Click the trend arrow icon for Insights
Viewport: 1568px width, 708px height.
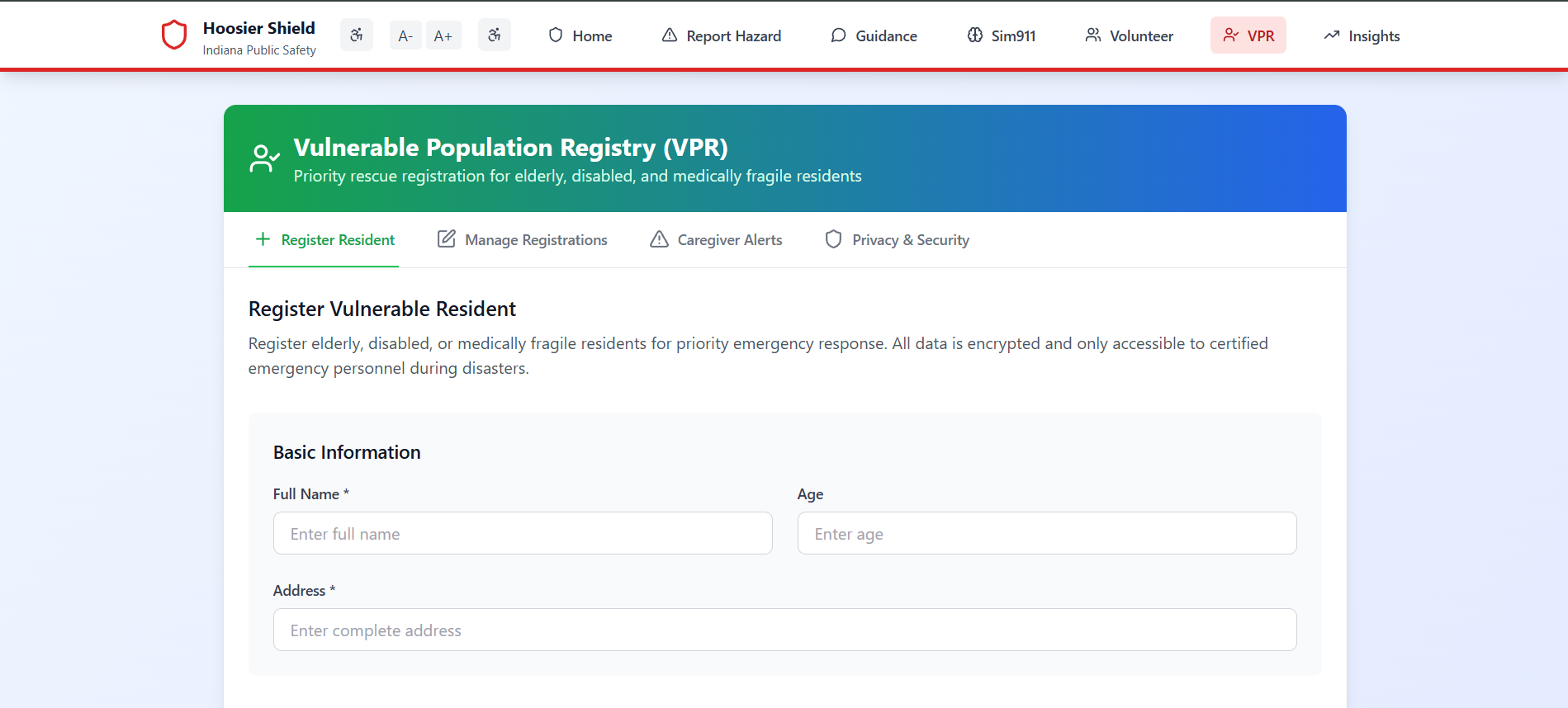click(x=1332, y=35)
